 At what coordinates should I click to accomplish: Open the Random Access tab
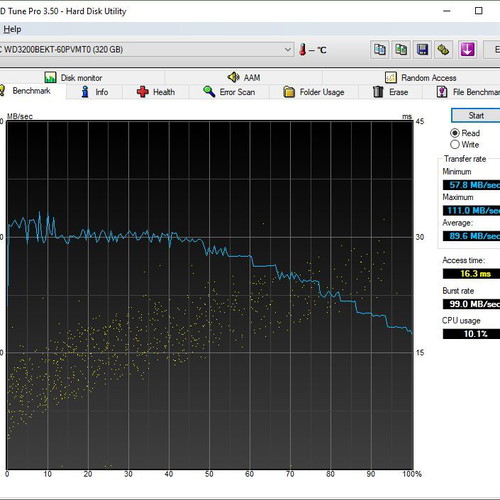click(x=421, y=78)
